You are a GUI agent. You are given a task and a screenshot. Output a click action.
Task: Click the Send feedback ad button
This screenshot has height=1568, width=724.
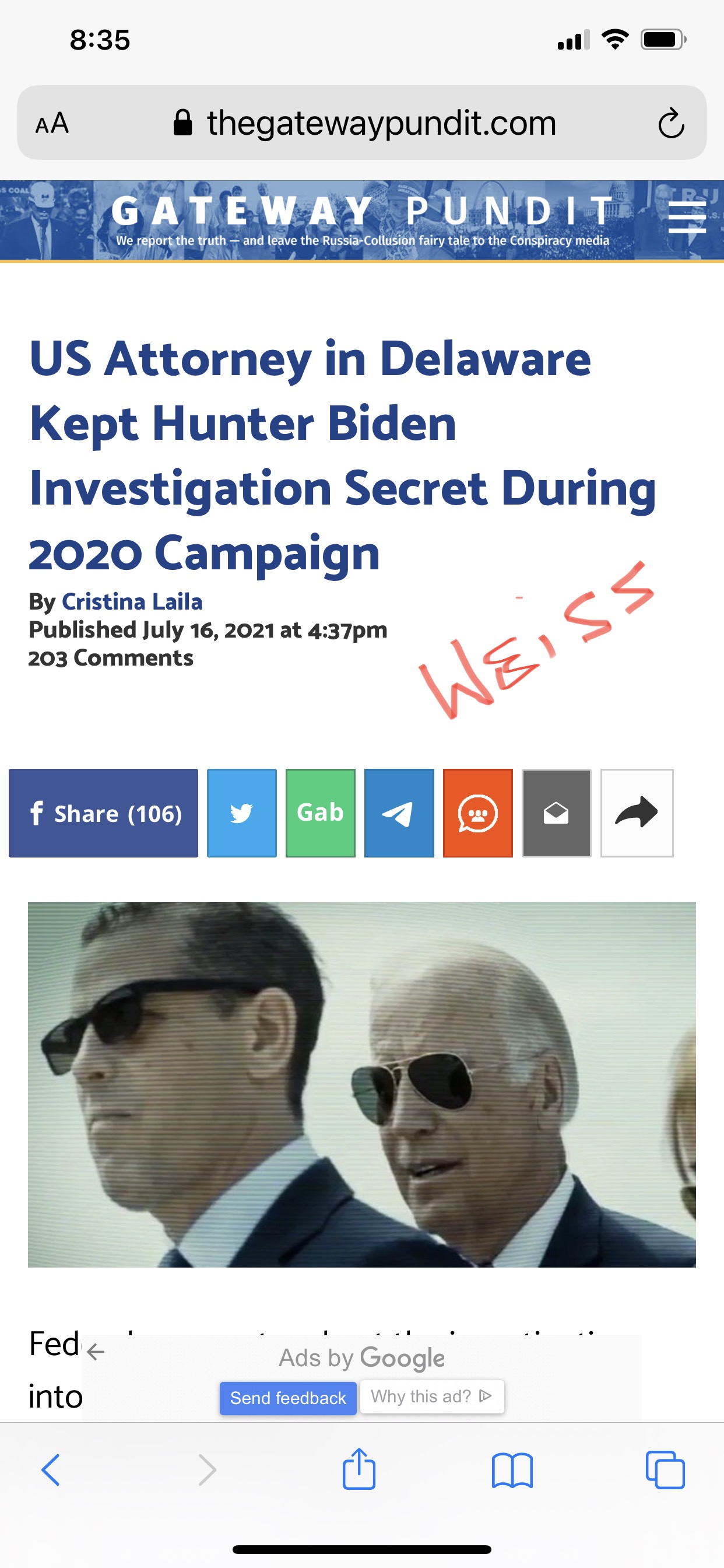click(288, 1398)
